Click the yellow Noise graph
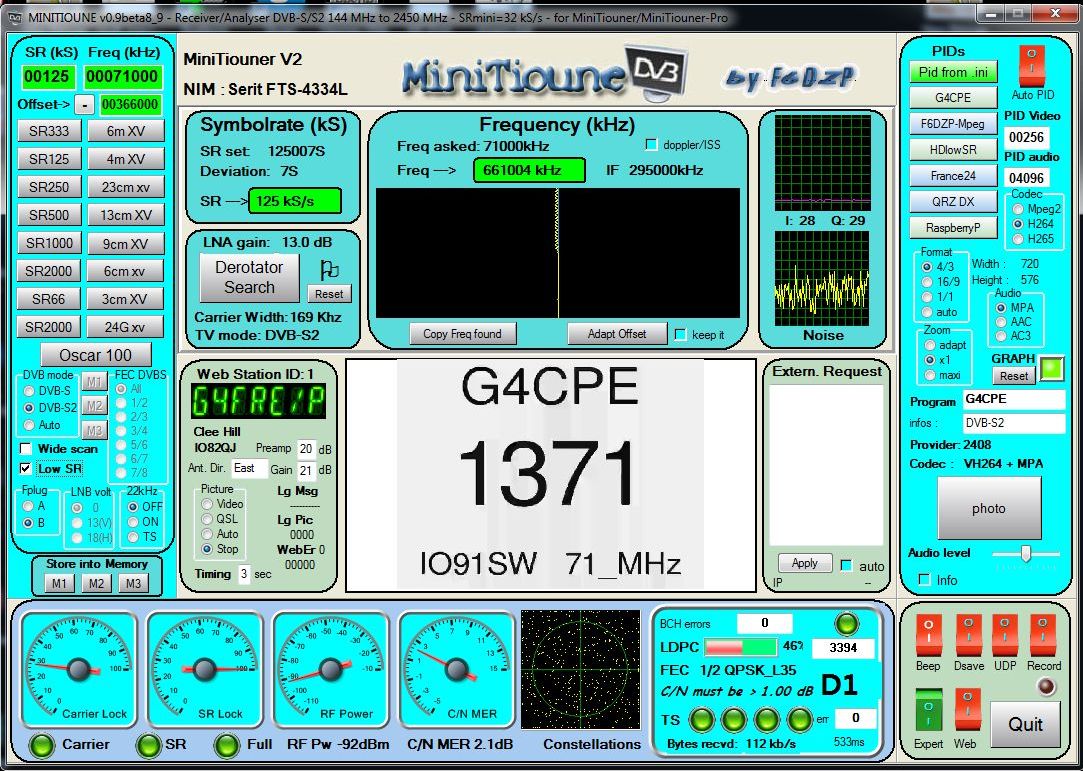The image size is (1083, 771). click(822, 278)
